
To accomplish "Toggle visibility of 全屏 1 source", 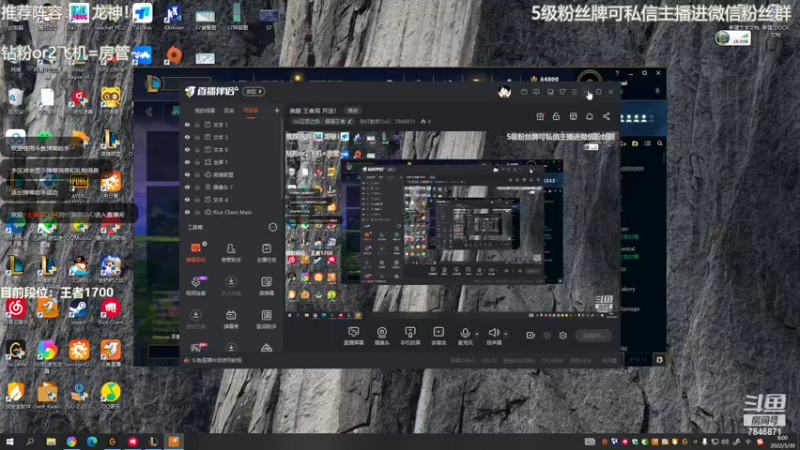I will (187, 162).
